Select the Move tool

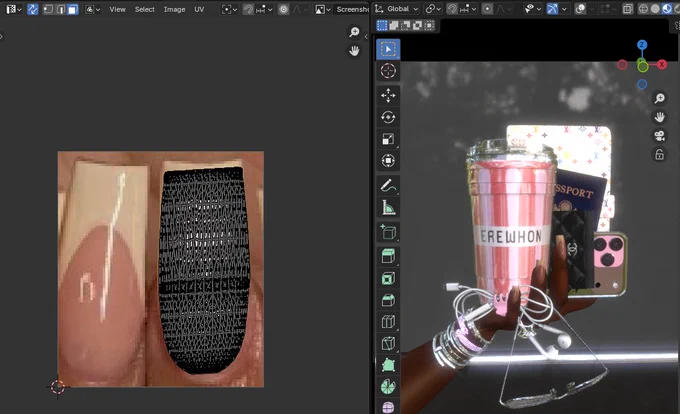(388, 95)
